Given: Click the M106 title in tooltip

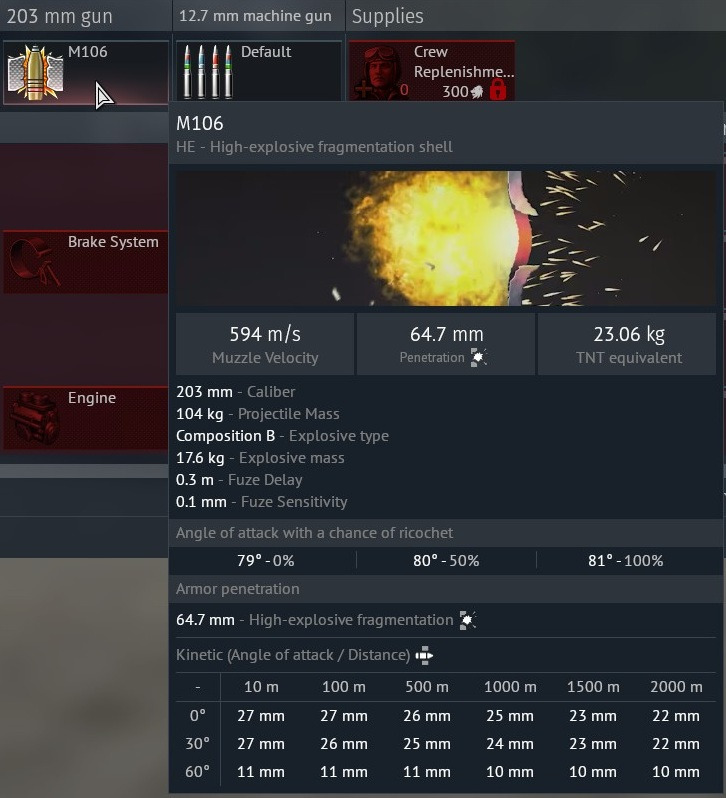Looking at the screenshot, I should tap(199, 124).
